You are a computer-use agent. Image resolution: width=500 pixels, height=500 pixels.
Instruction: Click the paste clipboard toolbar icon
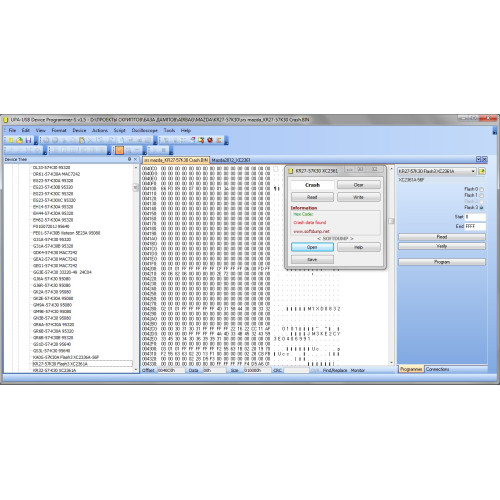click(x=82, y=140)
